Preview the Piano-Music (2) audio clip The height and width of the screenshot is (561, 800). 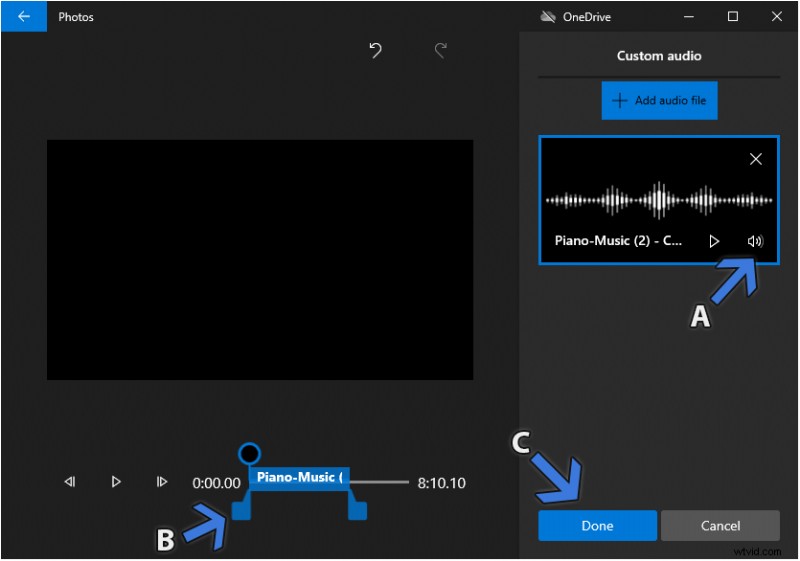click(x=714, y=241)
